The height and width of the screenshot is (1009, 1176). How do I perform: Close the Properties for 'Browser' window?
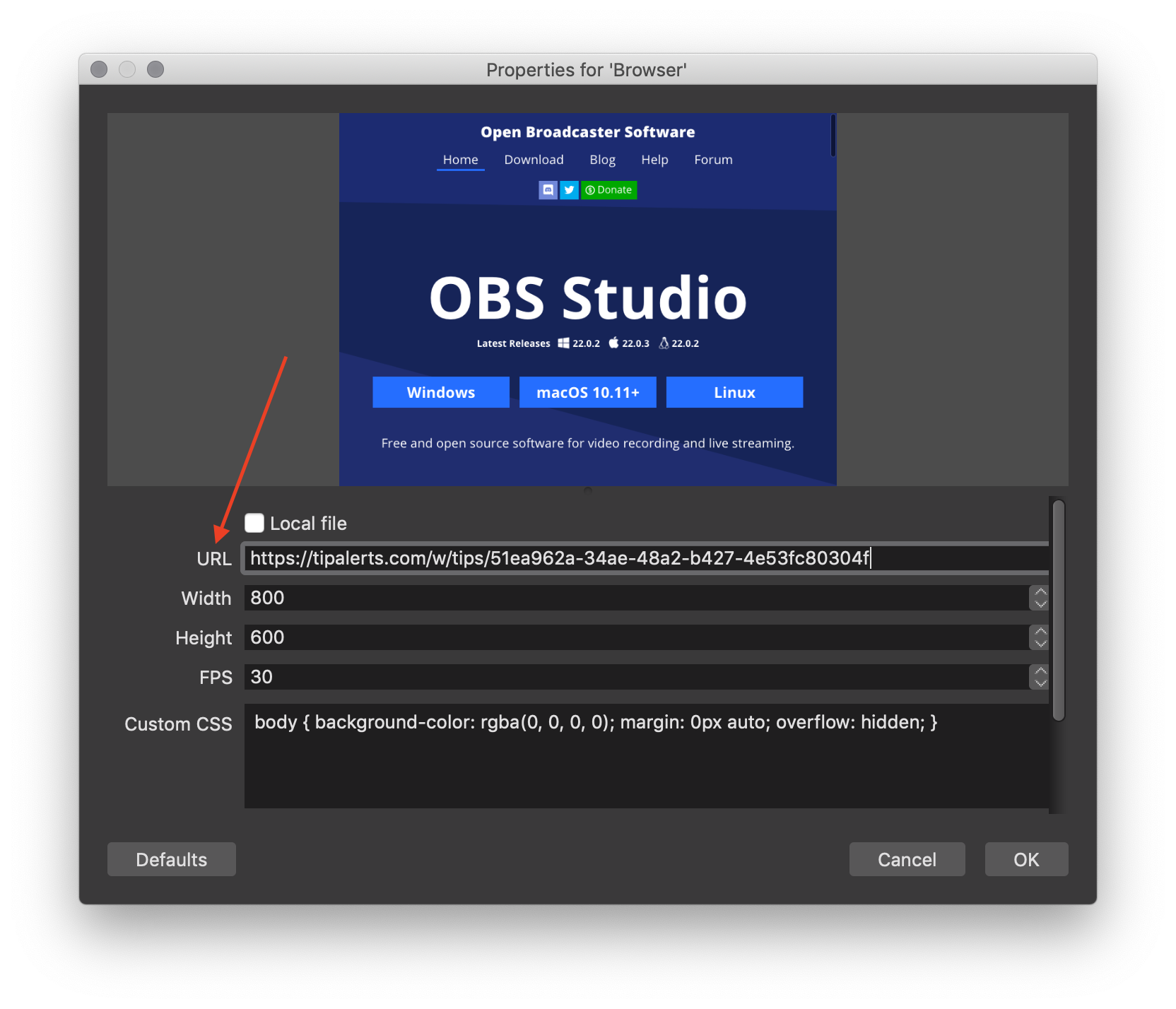pos(99,69)
